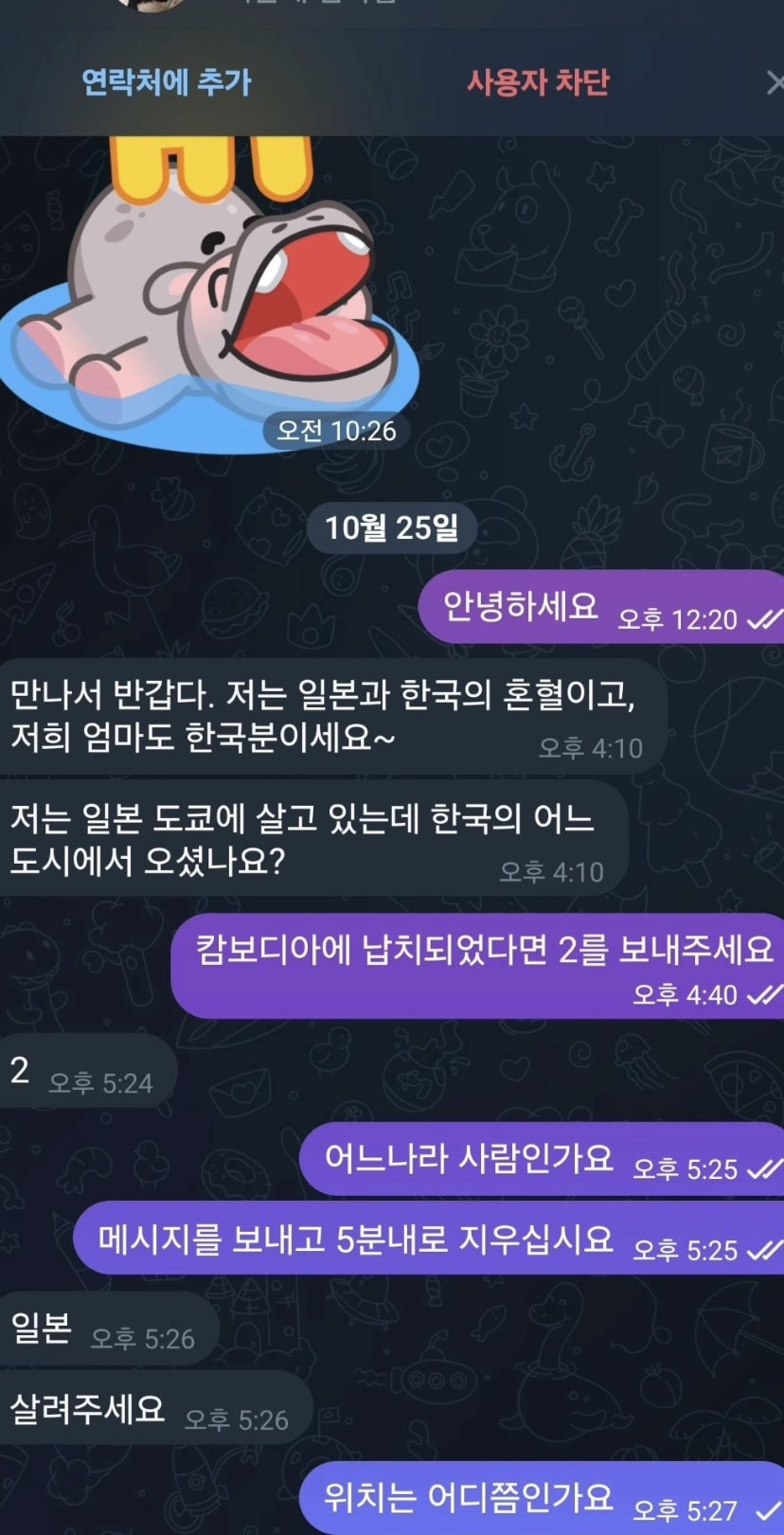784x1535 pixels.
Task: Select the 캄보디아에 납치되었다면 message bubble
Action: tap(477, 966)
